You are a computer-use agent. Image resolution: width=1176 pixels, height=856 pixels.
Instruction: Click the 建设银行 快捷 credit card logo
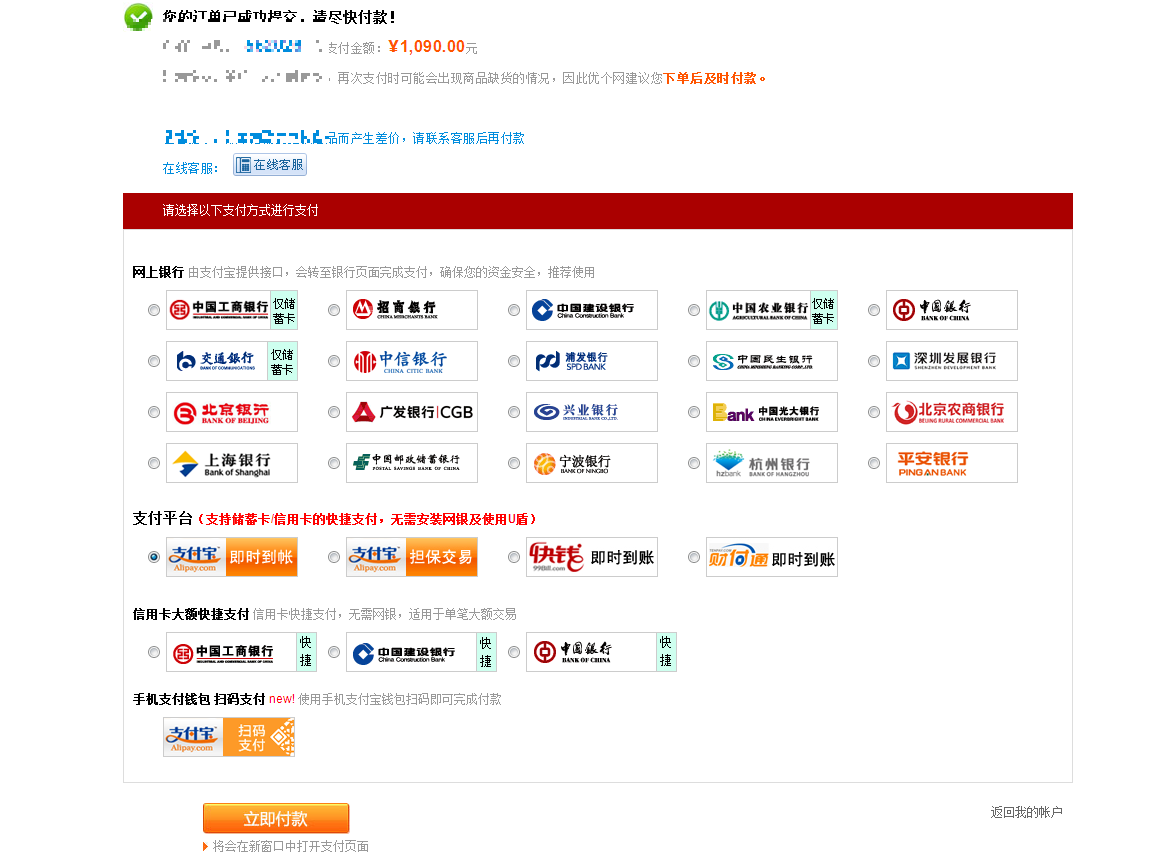click(x=421, y=652)
